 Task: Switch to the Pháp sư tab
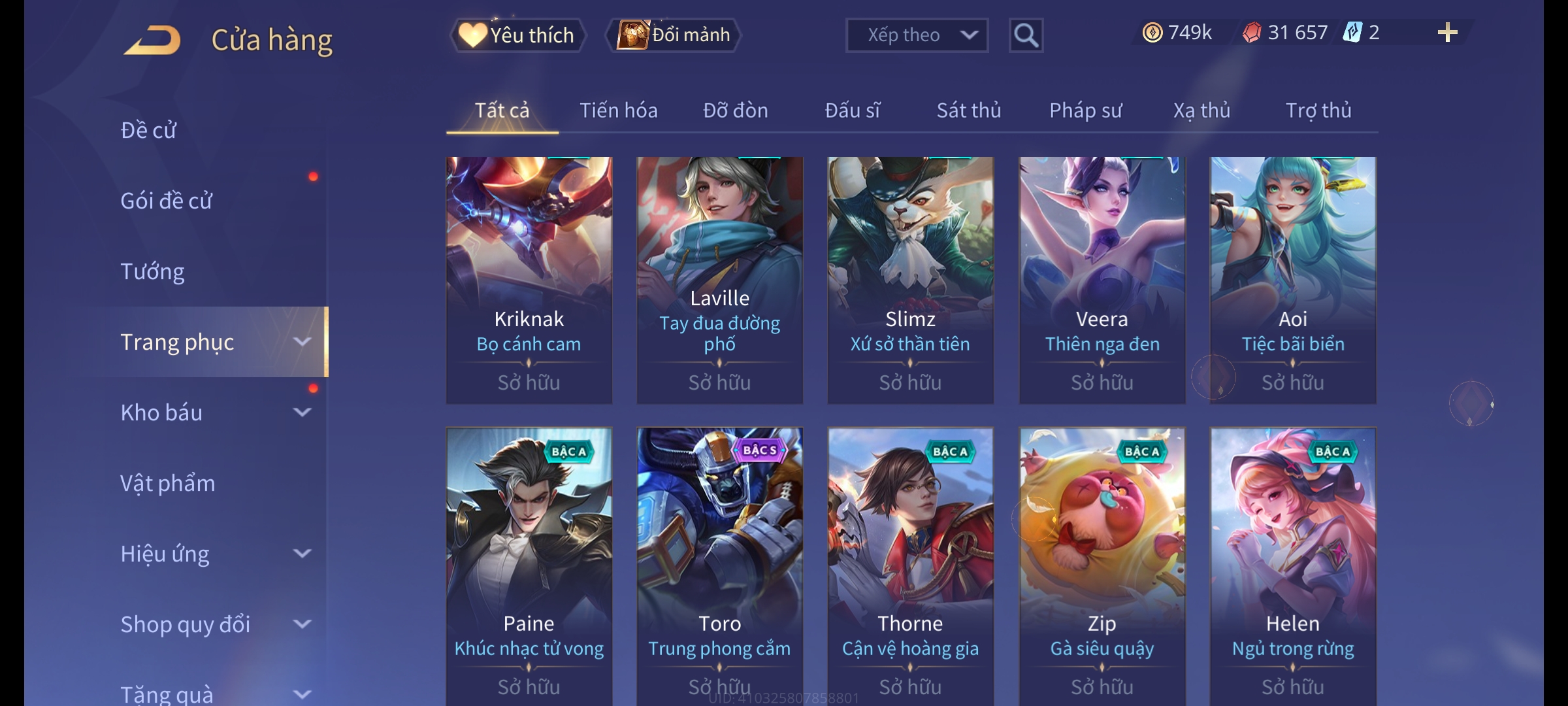(1085, 110)
